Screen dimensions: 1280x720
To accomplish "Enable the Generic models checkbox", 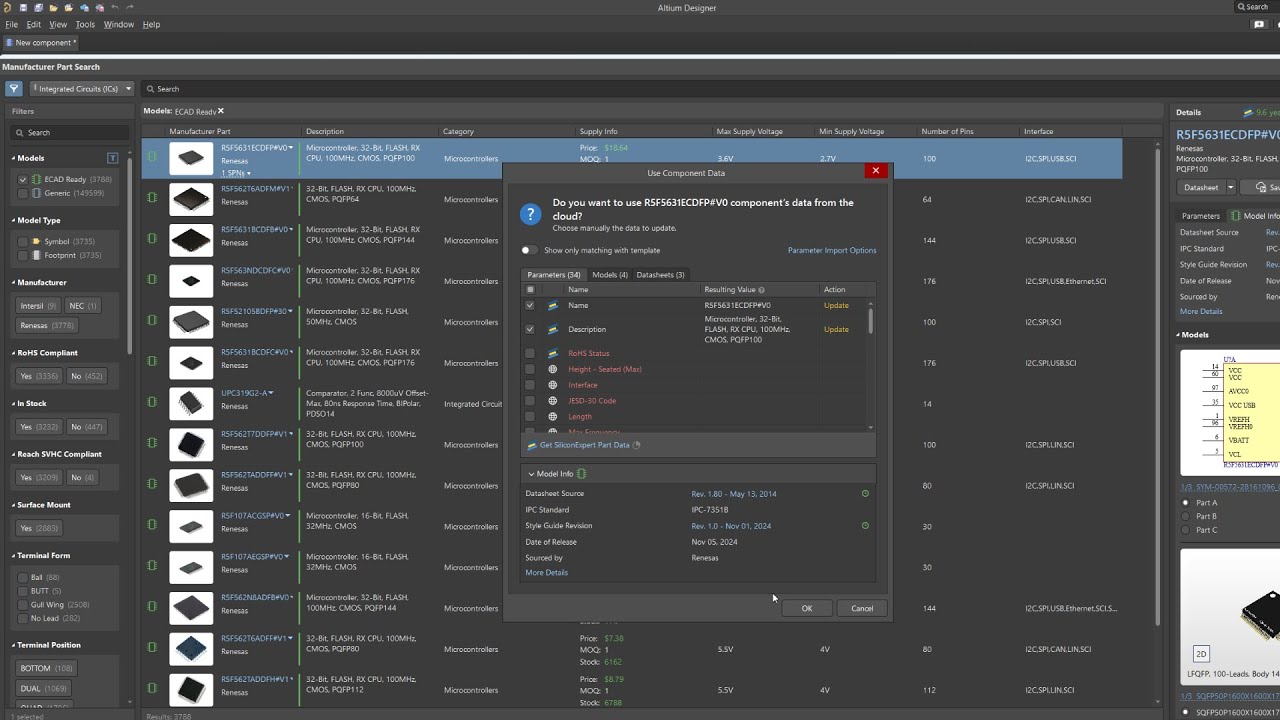I will (x=22, y=193).
